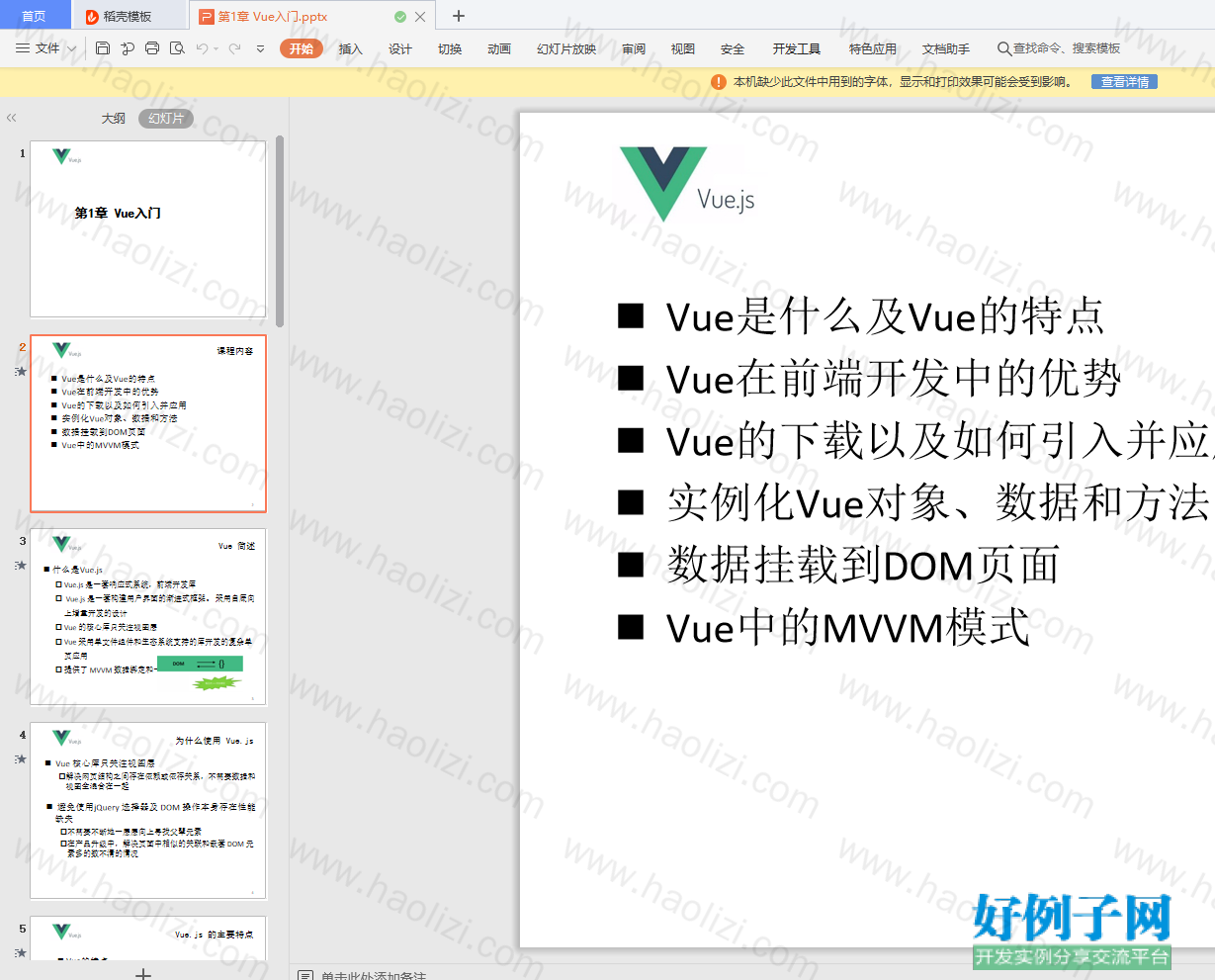1215x980 pixels.
Task: Click the Save icon in quick access toolbar
Action: [x=103, y=48]
